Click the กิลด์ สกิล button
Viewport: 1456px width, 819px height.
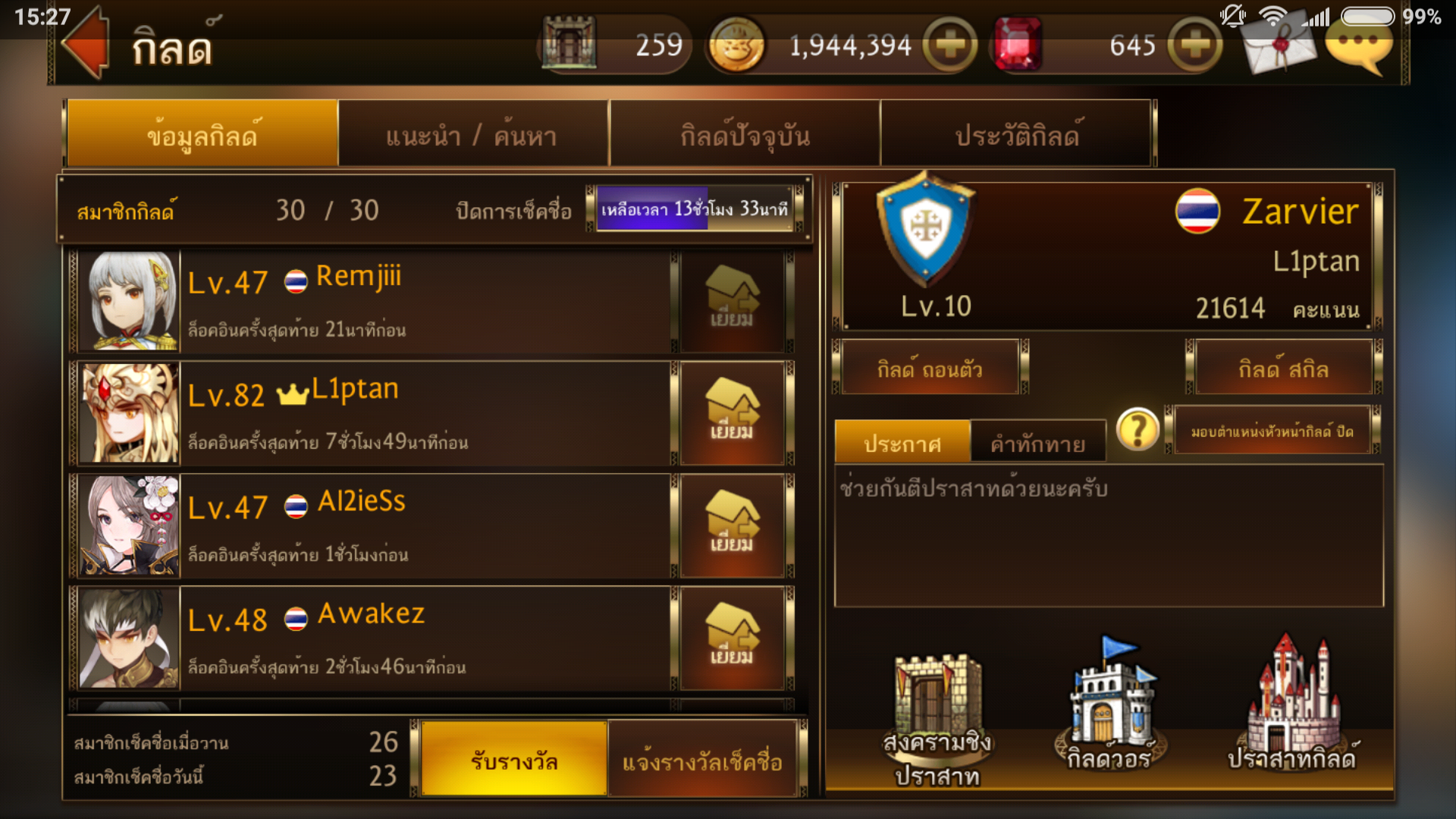click(x=1283, y=369)
